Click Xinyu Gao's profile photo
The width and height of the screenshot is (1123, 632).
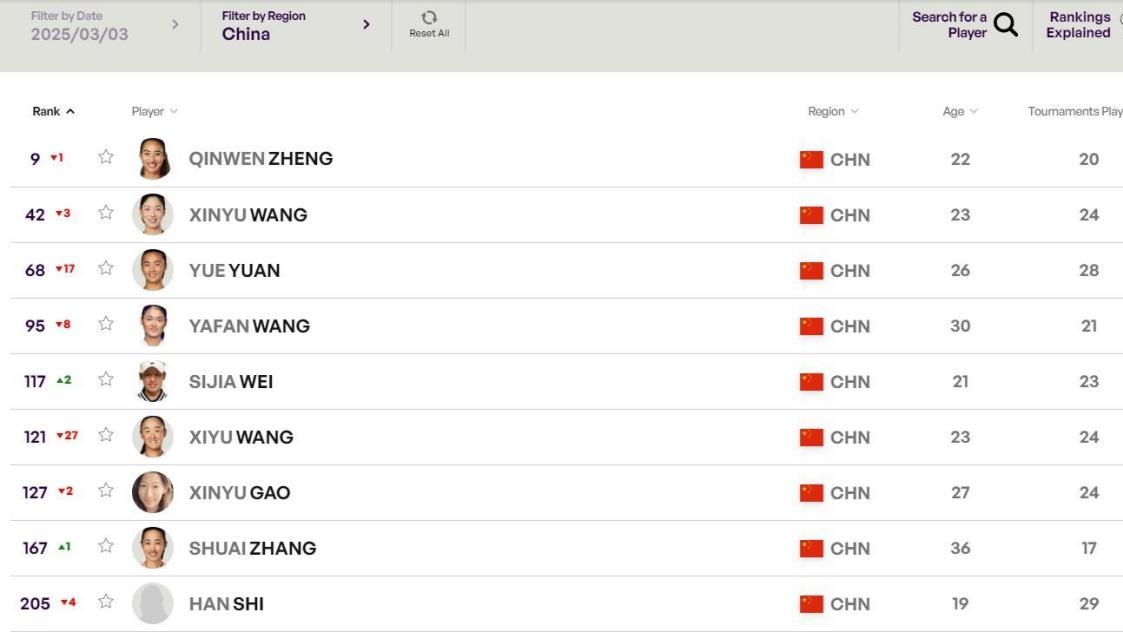pos(153,492)
